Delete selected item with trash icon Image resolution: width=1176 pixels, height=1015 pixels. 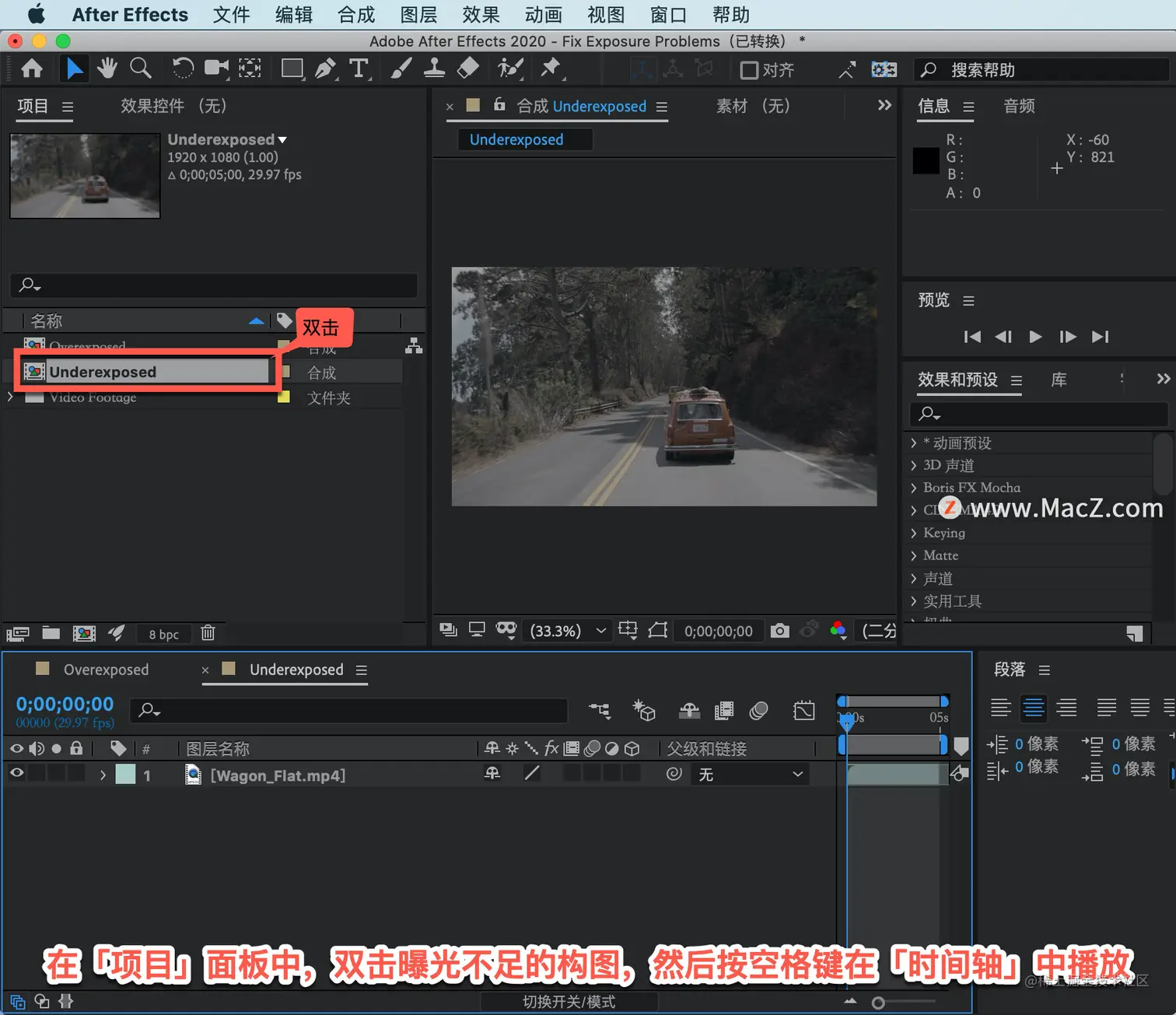coord(208,633)
